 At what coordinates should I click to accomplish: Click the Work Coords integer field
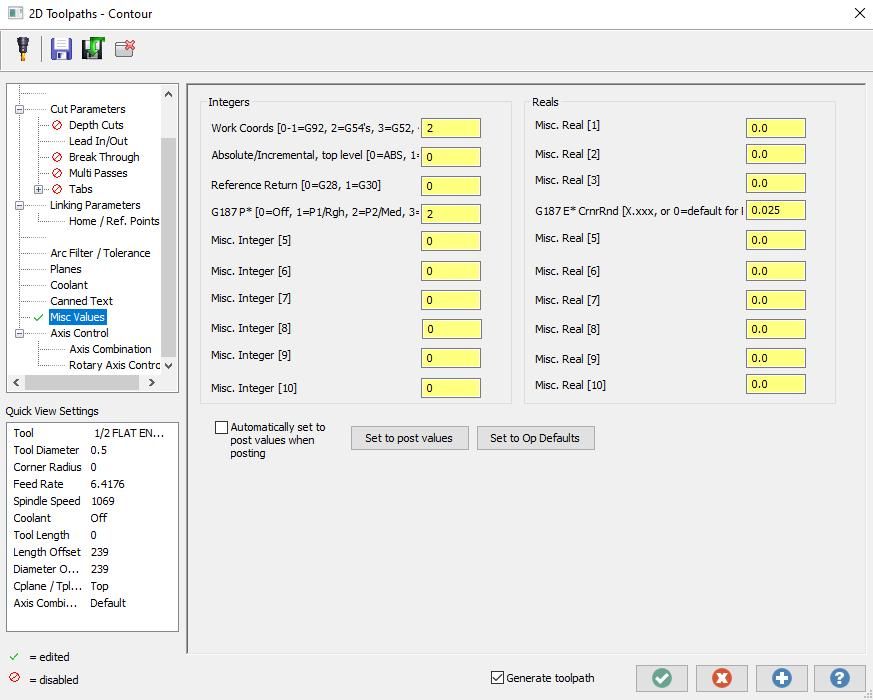point(451,128)
